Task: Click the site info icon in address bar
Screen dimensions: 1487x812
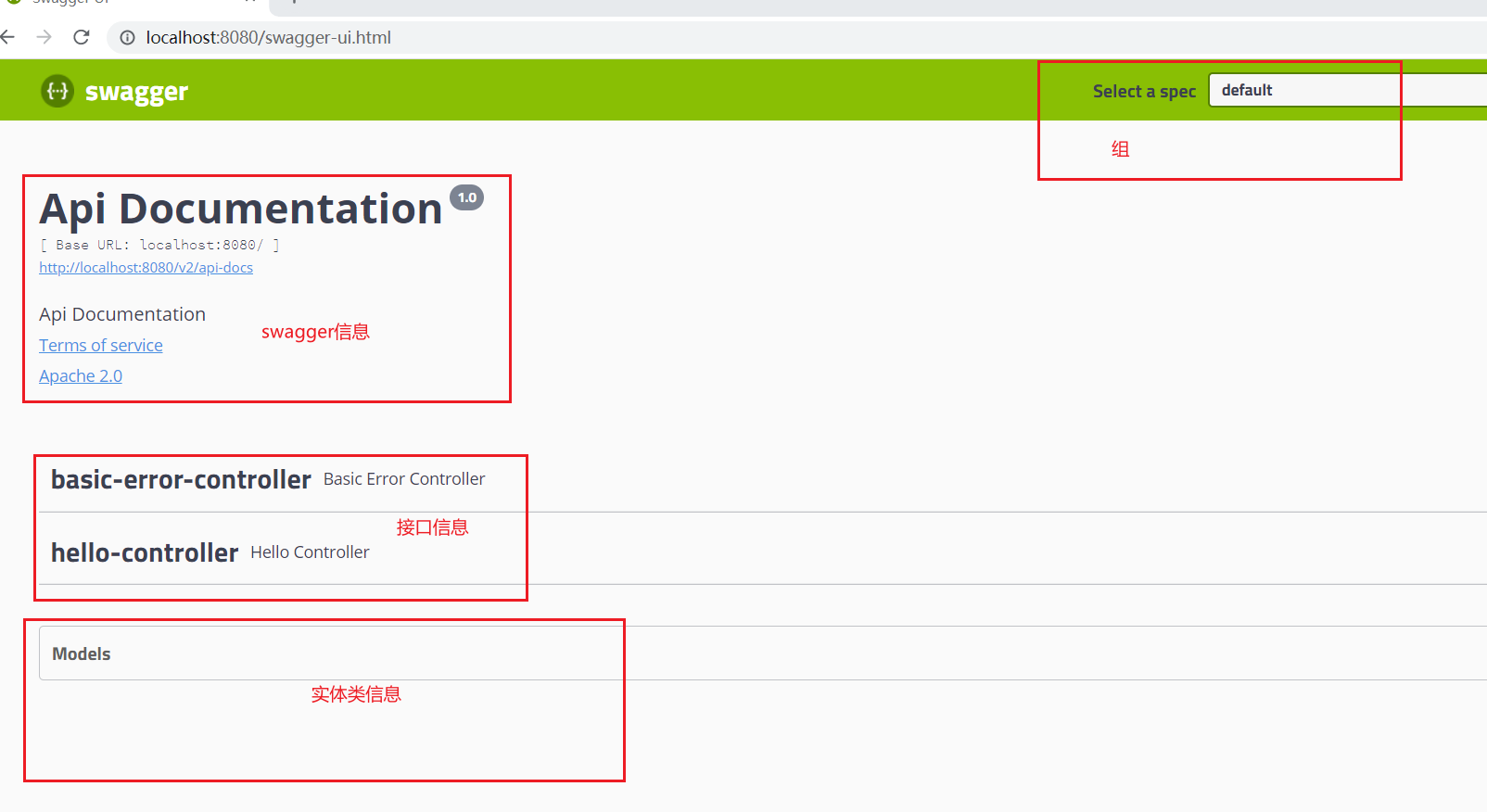Action: click(127, 38)
